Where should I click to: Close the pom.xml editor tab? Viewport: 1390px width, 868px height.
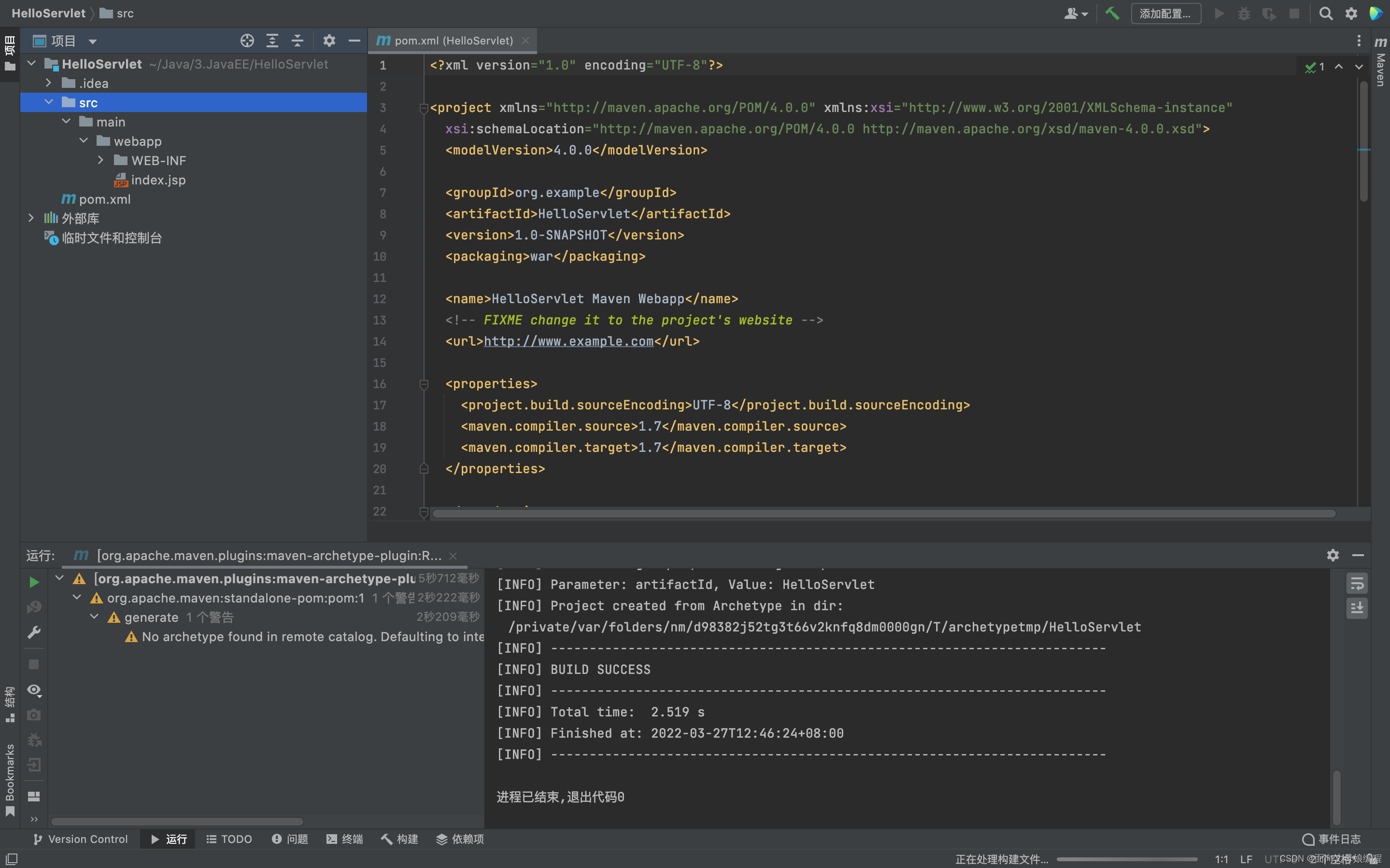point(525,41)
